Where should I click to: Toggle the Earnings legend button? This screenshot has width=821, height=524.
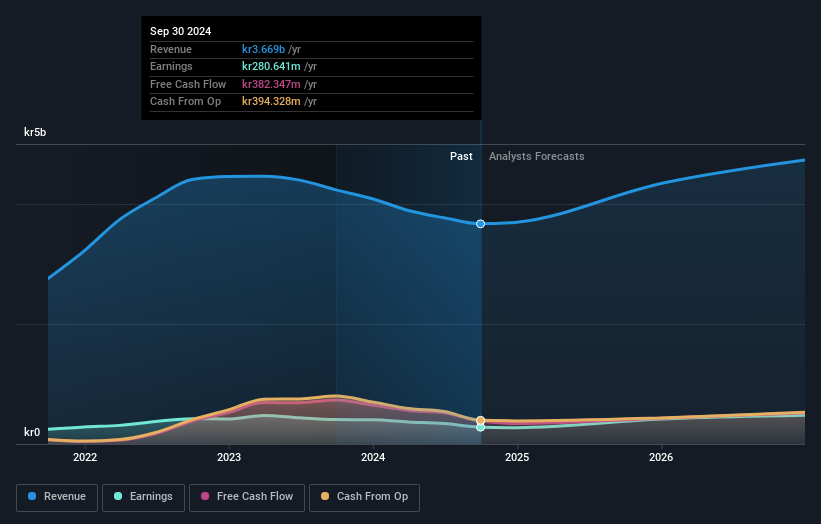click(x=143, y=497)
